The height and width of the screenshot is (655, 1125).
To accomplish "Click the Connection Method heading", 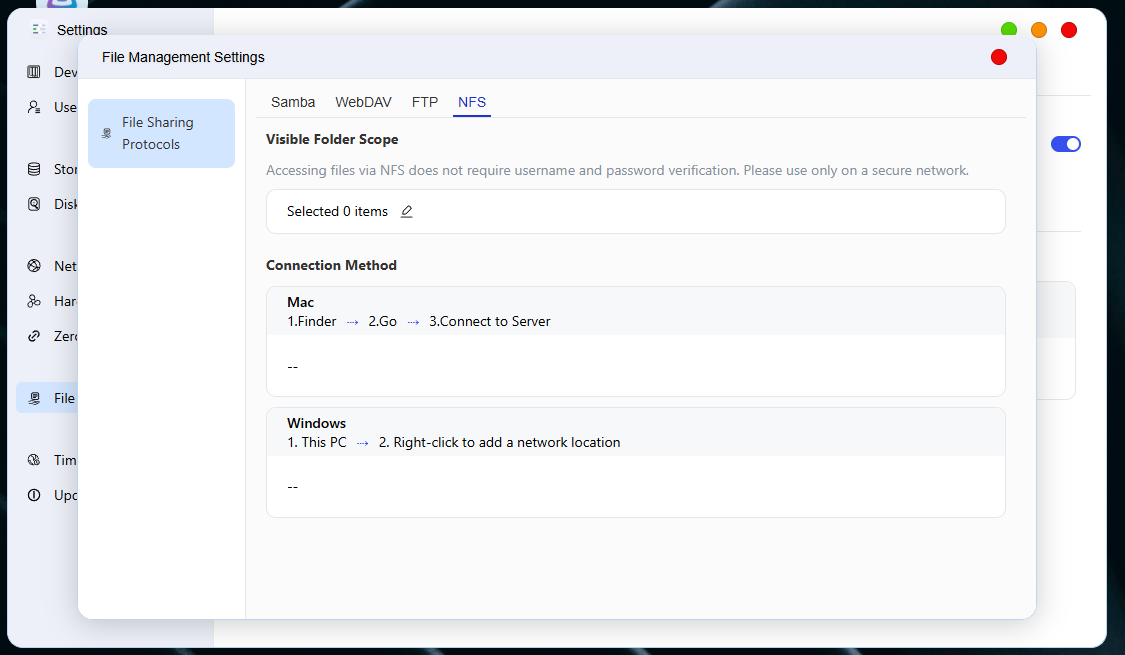I will tap(331, 265).
